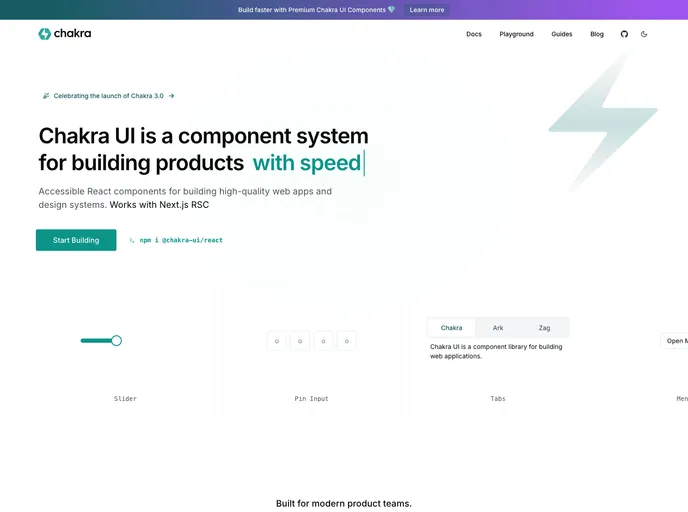Click the party icon in launch banner
Image resolution: width=688 pixels, height=512 pixels.
[x=46, y=96]
